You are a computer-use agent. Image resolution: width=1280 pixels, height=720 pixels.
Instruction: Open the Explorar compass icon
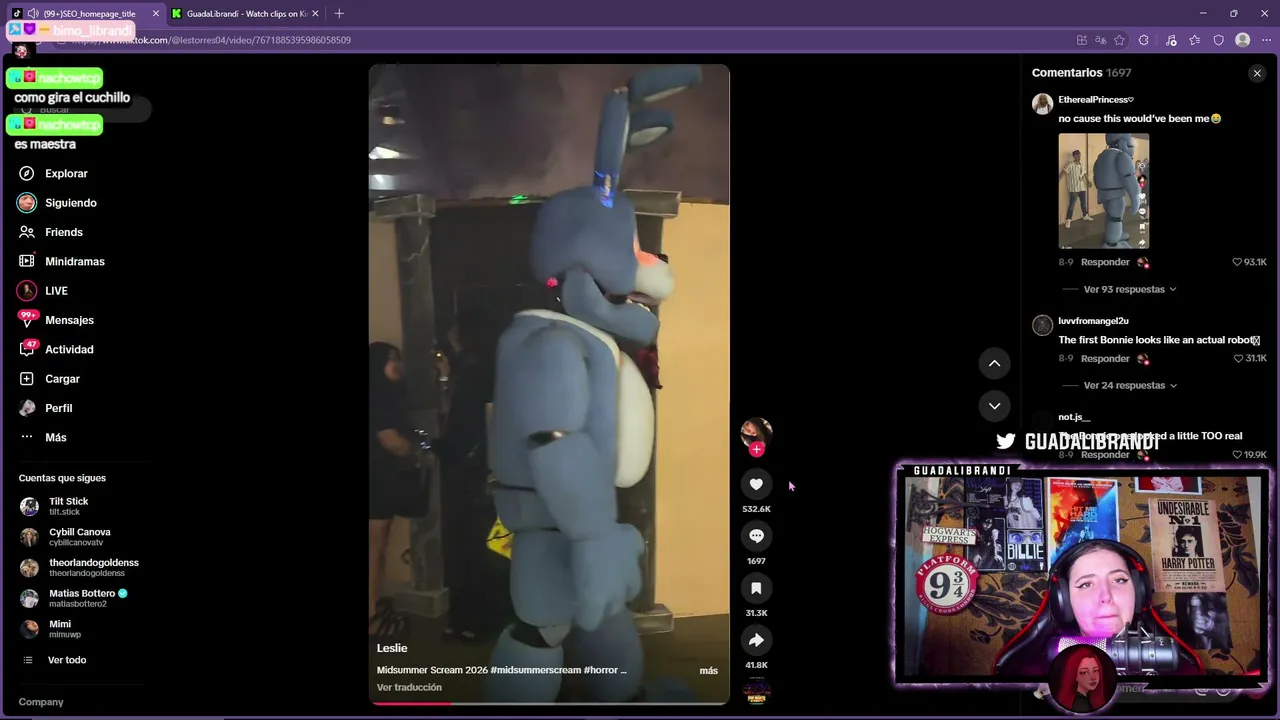[x=27, y=174]
